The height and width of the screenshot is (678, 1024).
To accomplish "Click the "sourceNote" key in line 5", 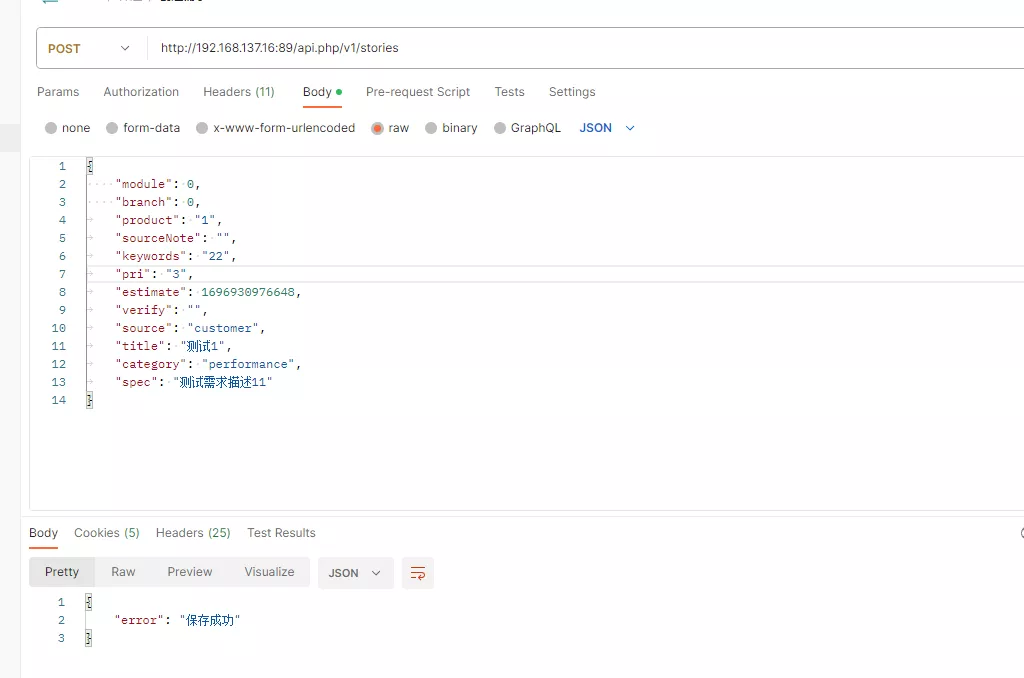I will tap(158, 238).
